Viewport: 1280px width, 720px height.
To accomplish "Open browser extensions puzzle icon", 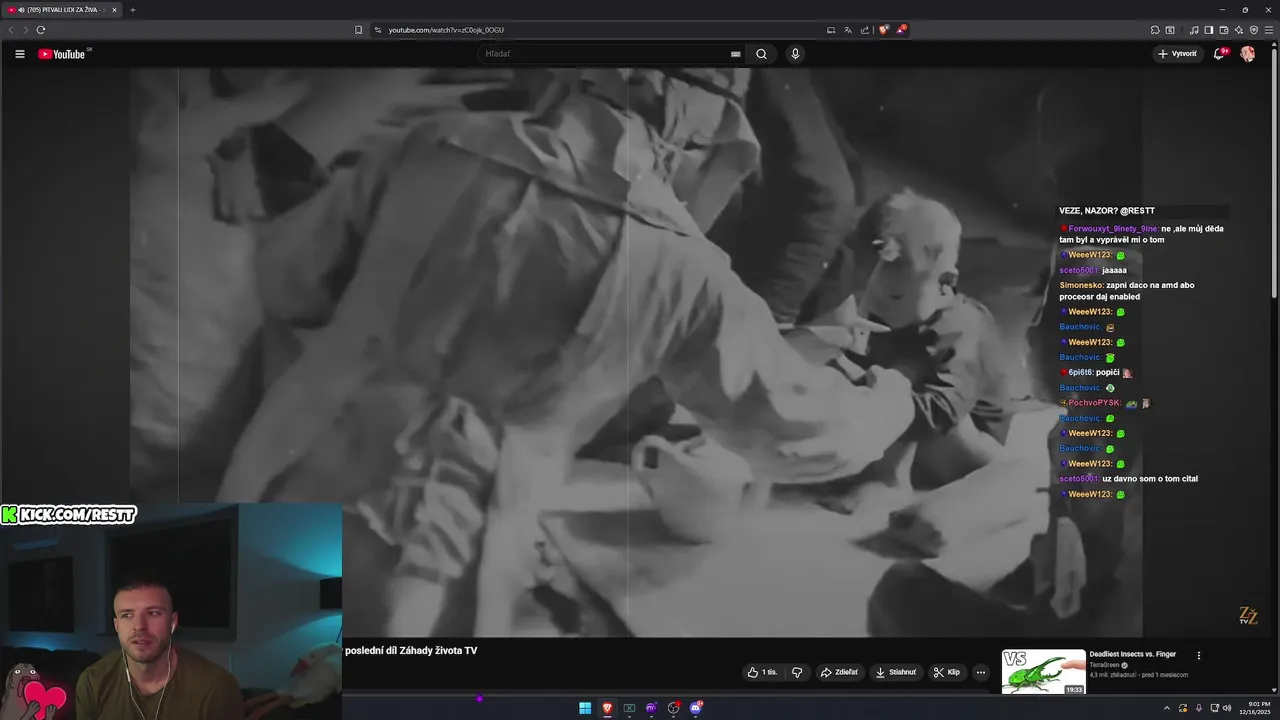I will pyautogui.click(x=1155, y=30).
